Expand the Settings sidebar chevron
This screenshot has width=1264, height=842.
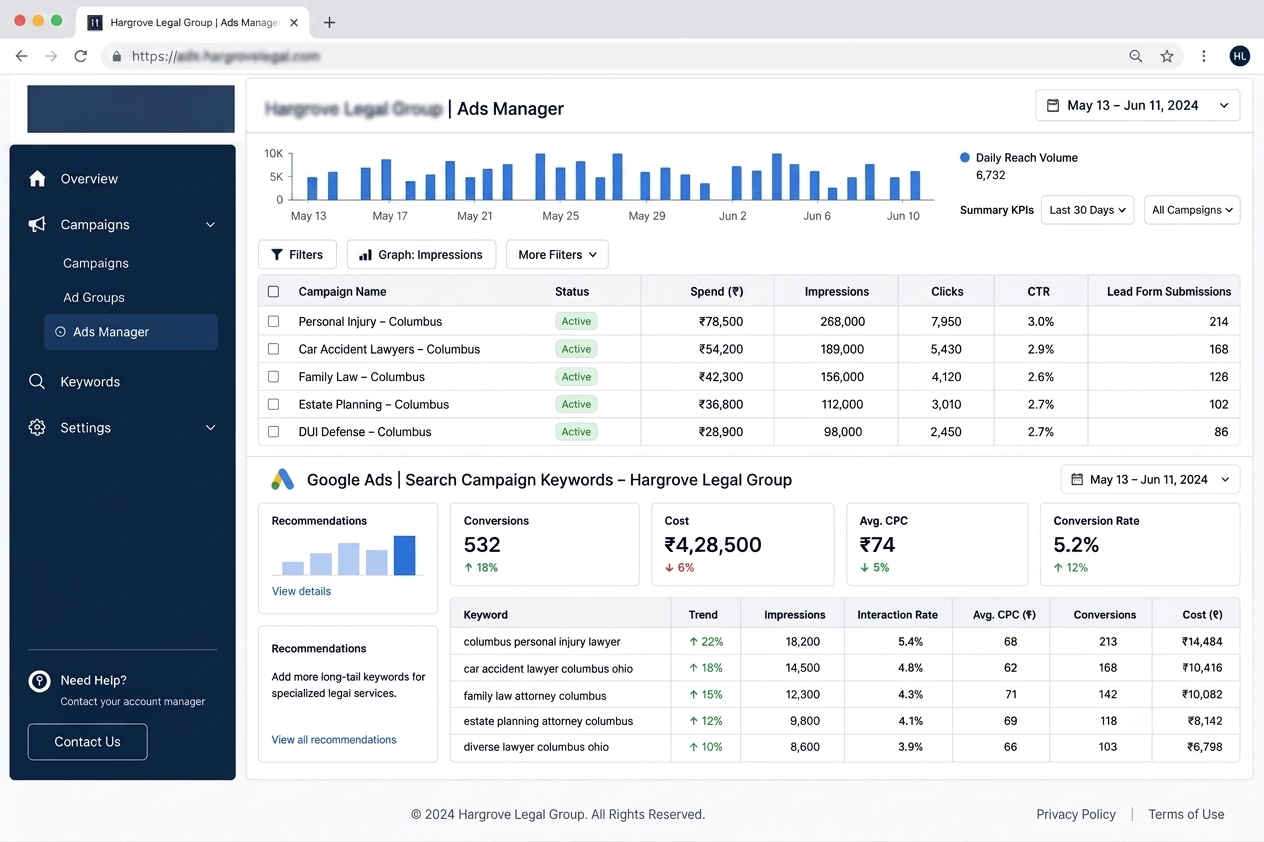[x=210, y=428]
